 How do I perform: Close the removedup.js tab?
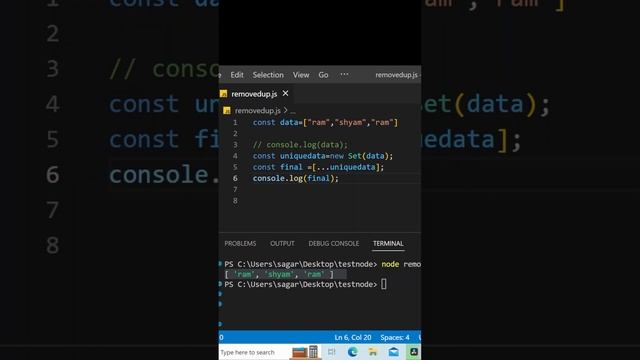click(285, 93)
